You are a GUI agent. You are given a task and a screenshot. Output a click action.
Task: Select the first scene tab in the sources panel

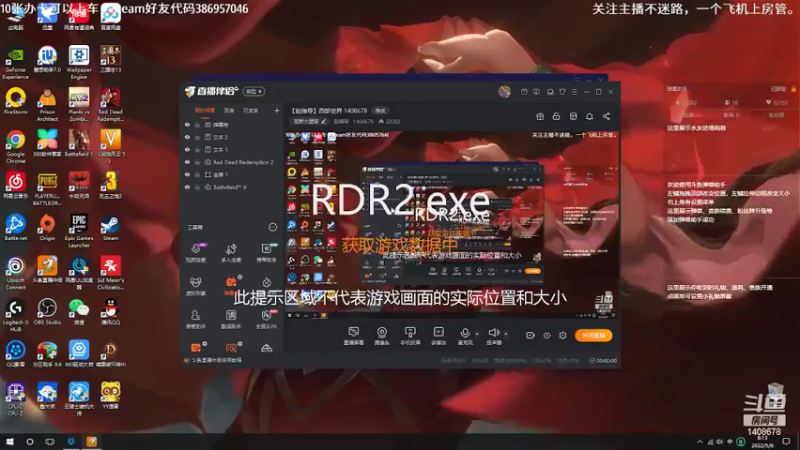205,110
